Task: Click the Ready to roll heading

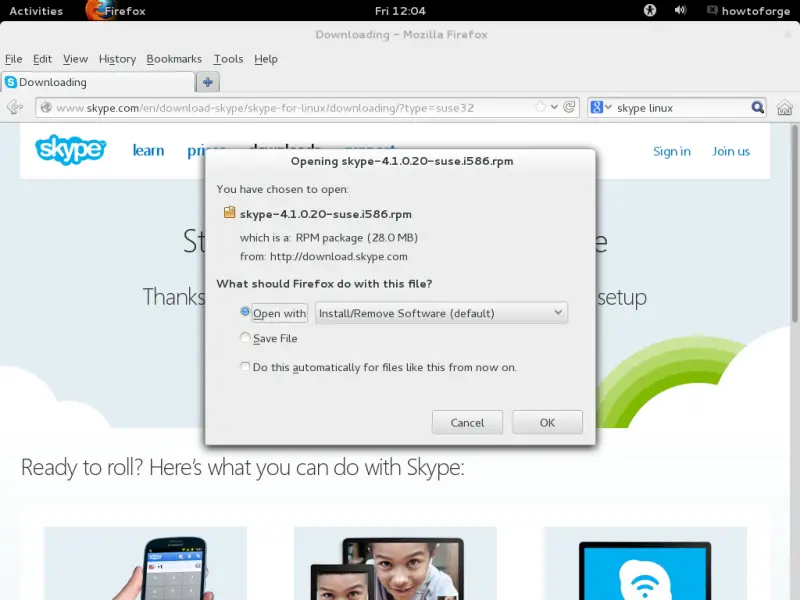Action: click(243, 467)
